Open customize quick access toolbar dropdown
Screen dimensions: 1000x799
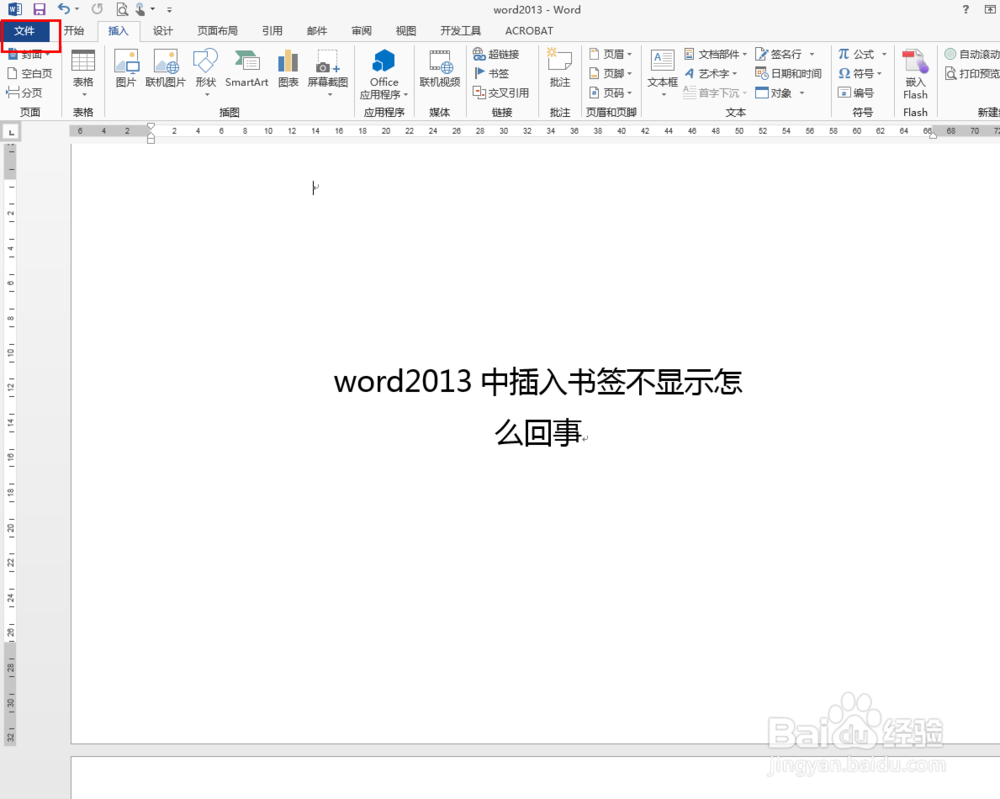[169, 10]
